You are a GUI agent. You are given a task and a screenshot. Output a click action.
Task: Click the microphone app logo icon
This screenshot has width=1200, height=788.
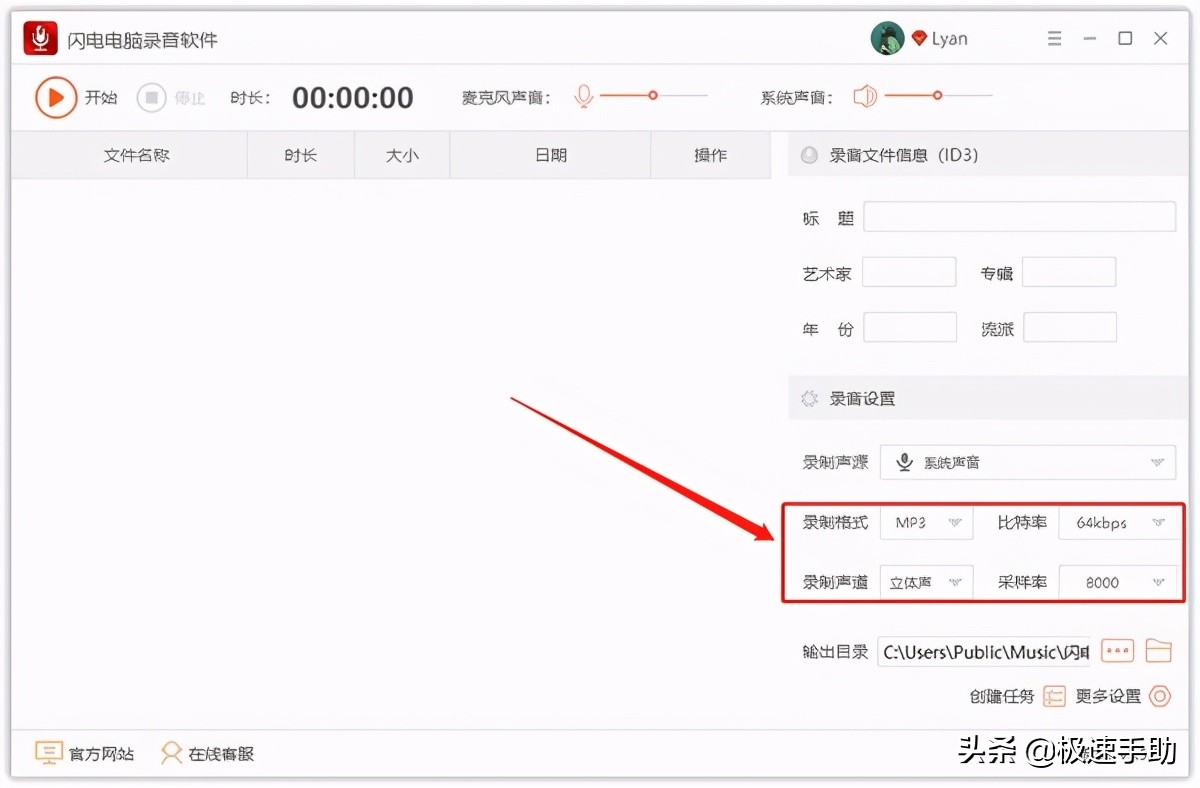38,37
